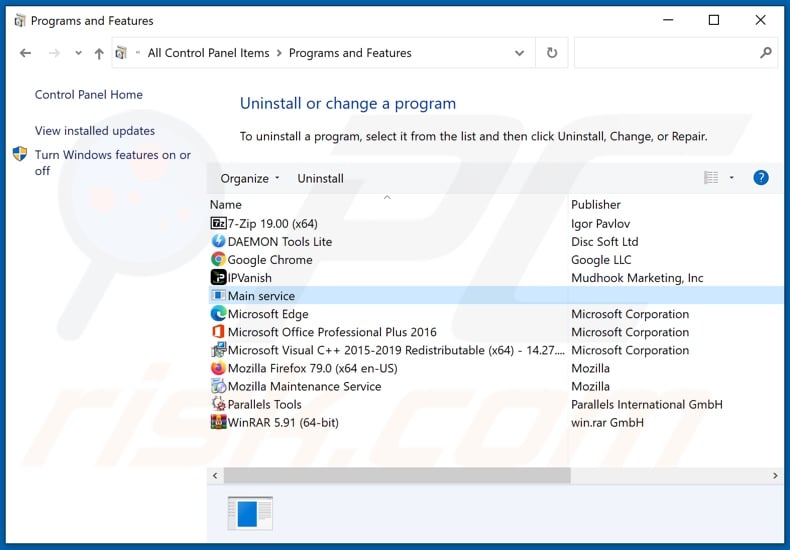Click the search magnifier icon
790x550 pixels.
765,52
